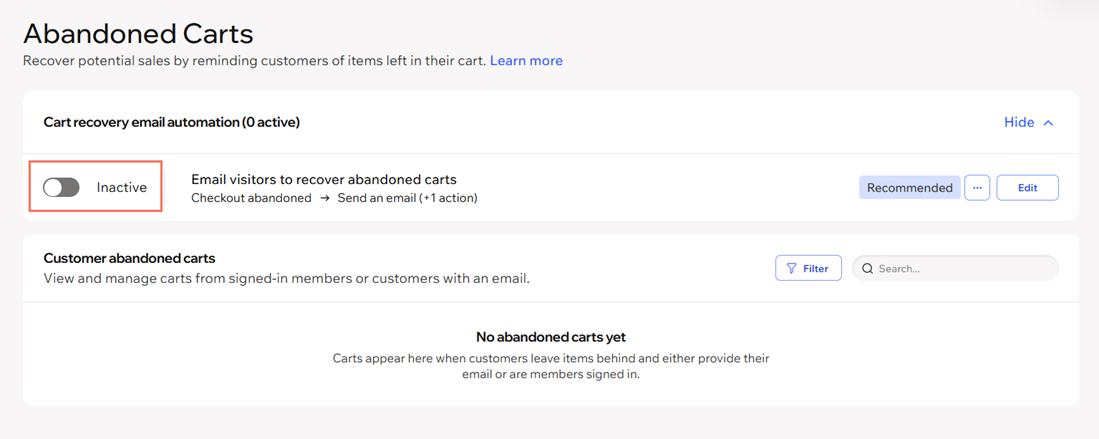The height and width of the screenshot is (439, 1099).
Task: Click the magnifying glass search icon
Action: click(867, 268)
